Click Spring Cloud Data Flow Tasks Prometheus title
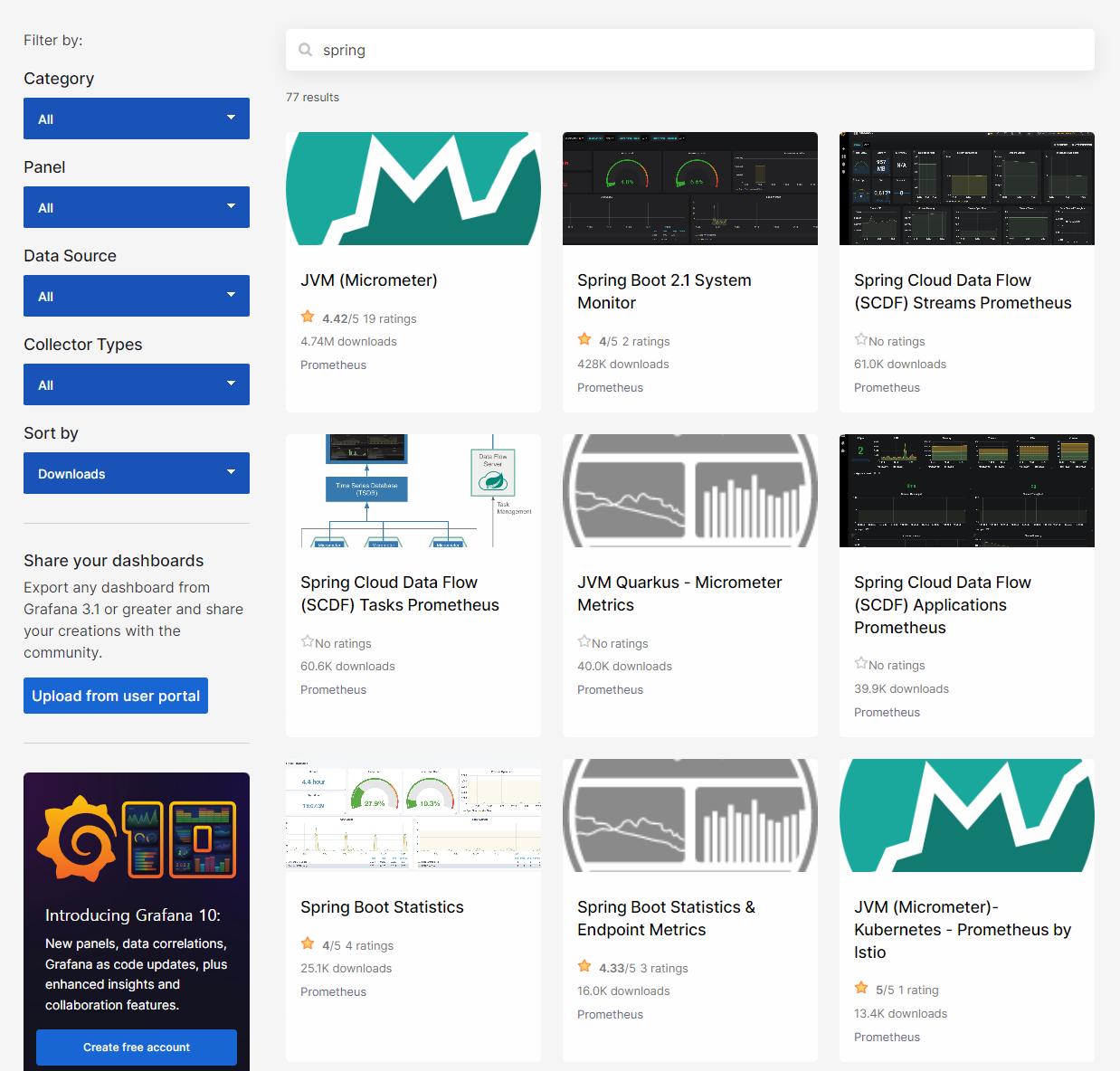The height and width of the screenshot is (1071, 1120). tap(400, 593)
